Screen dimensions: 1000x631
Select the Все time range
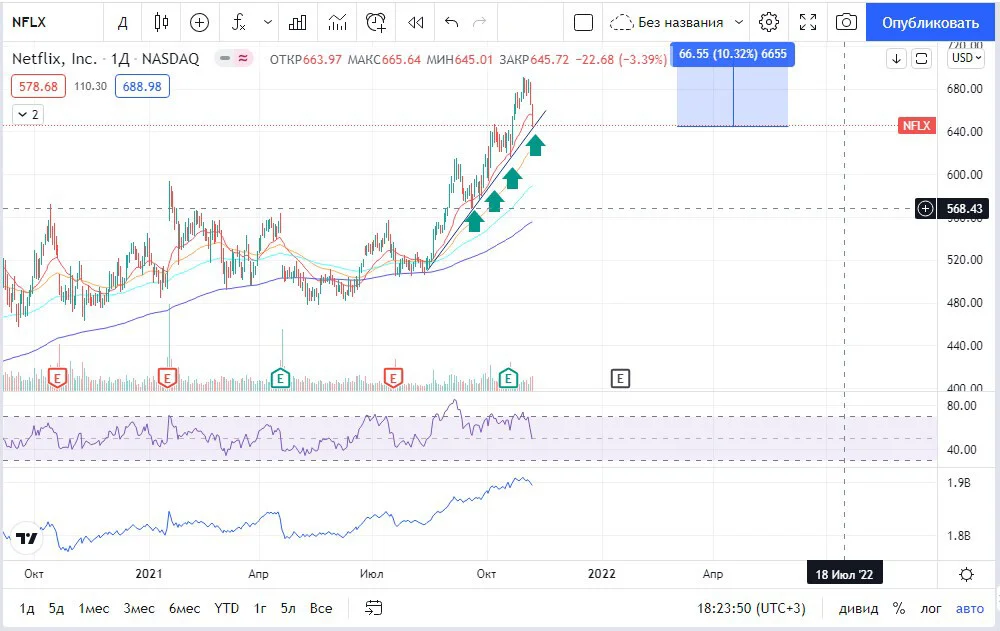click(x=321, y=608)
